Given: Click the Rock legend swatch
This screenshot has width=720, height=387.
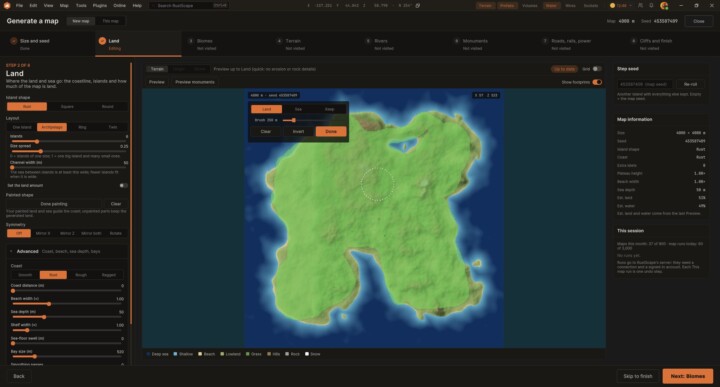Looking at the screenshot, I should pyautogui.click(x=287, y=354).
